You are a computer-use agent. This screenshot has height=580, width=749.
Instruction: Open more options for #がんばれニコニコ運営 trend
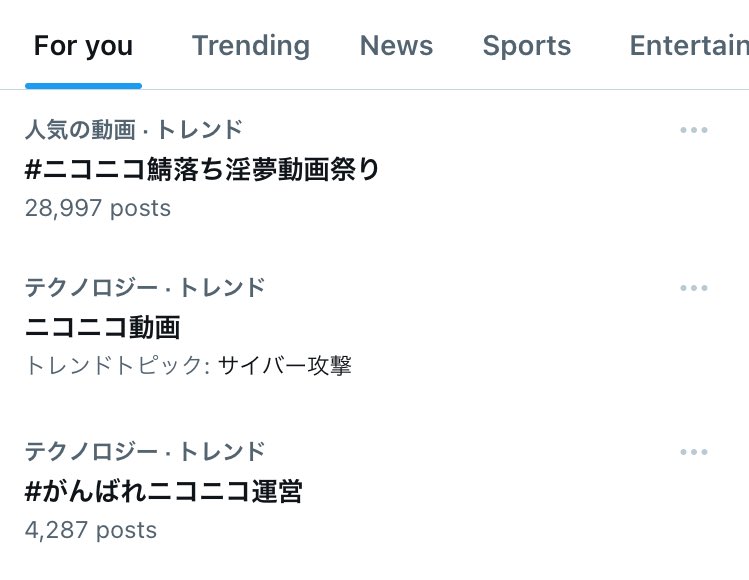693,452
